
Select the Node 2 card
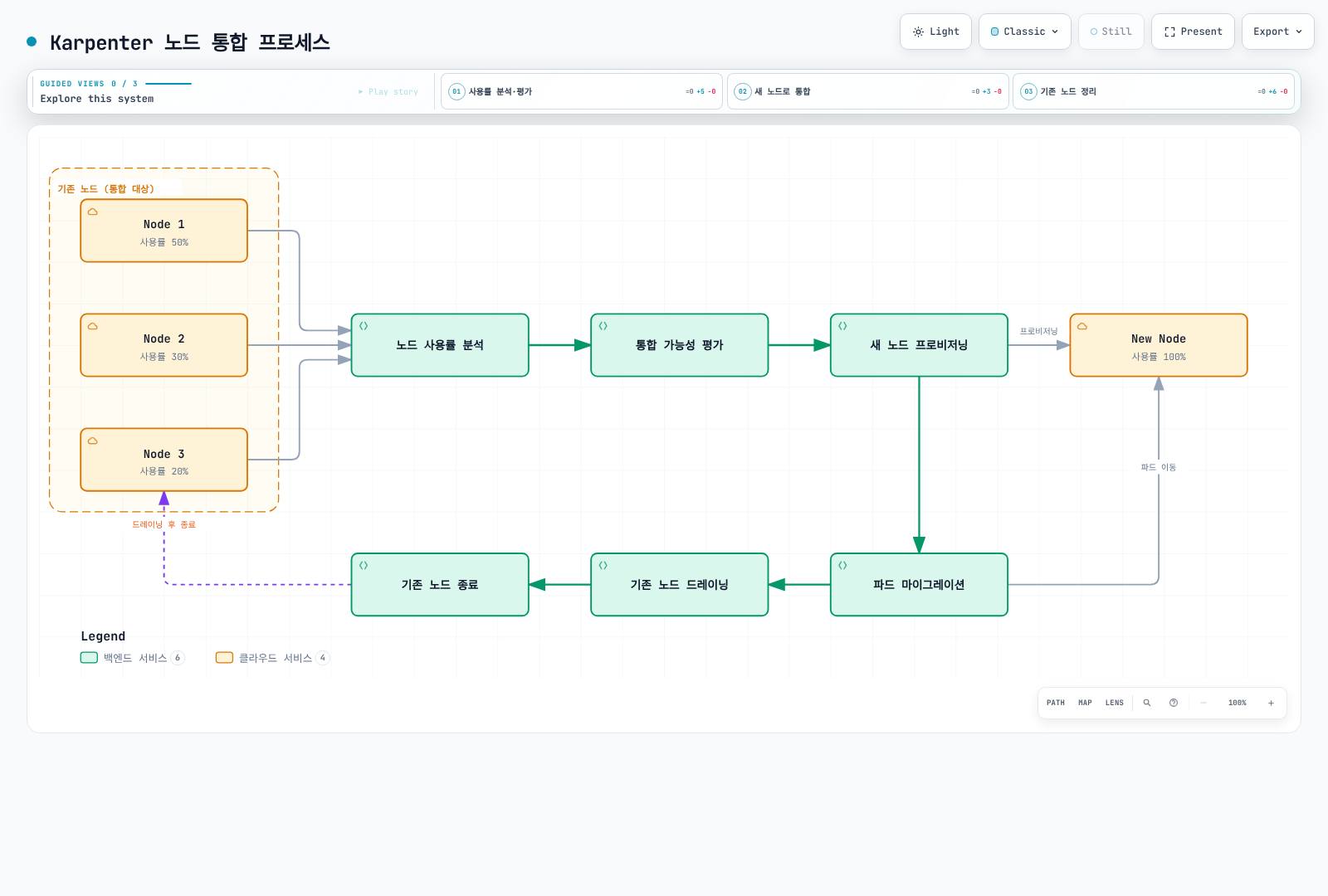click(164, 345)
